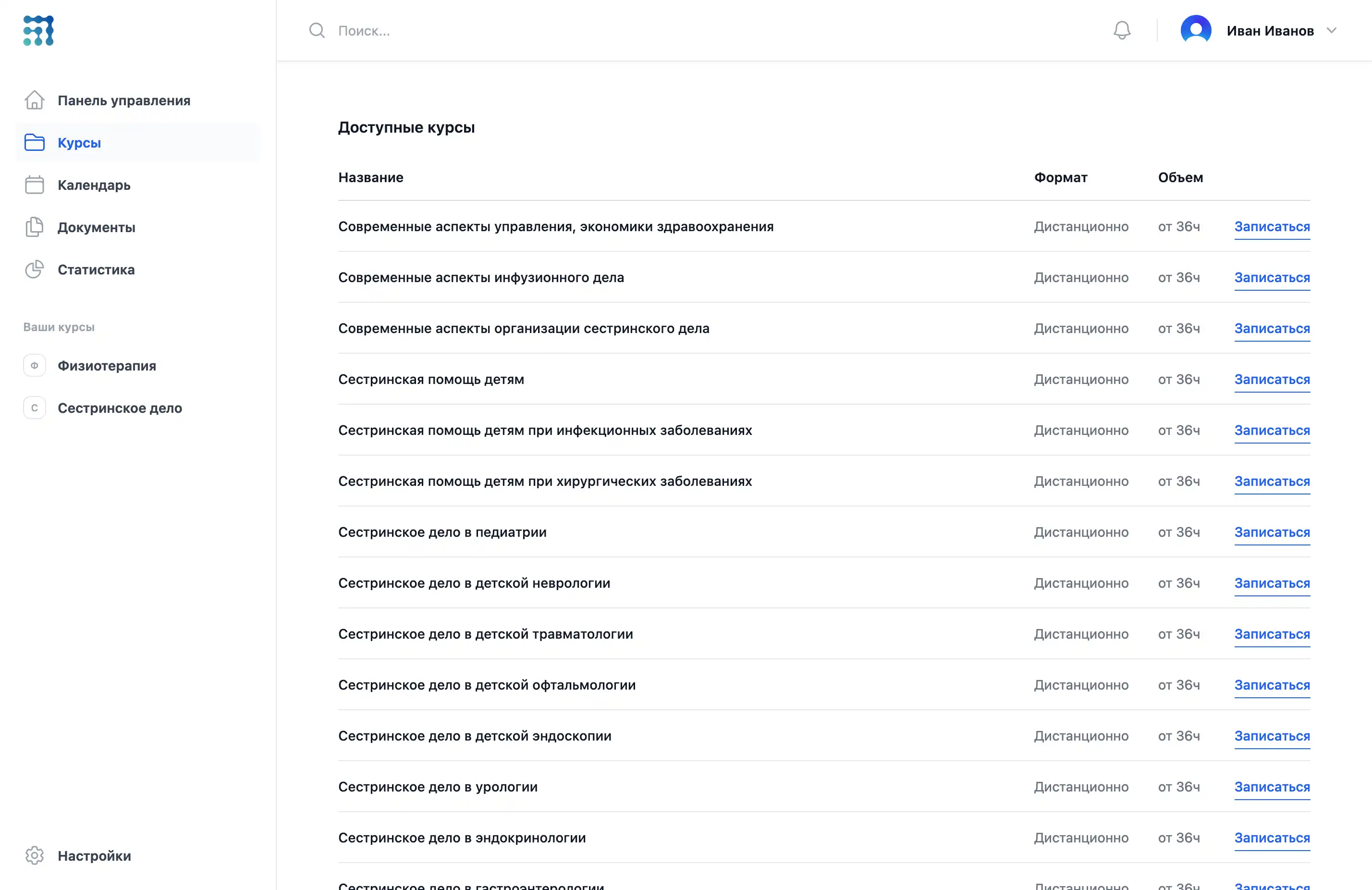1372x890 pixels.
Task: Go to Календарь section
Action: (x=94, y=185)
